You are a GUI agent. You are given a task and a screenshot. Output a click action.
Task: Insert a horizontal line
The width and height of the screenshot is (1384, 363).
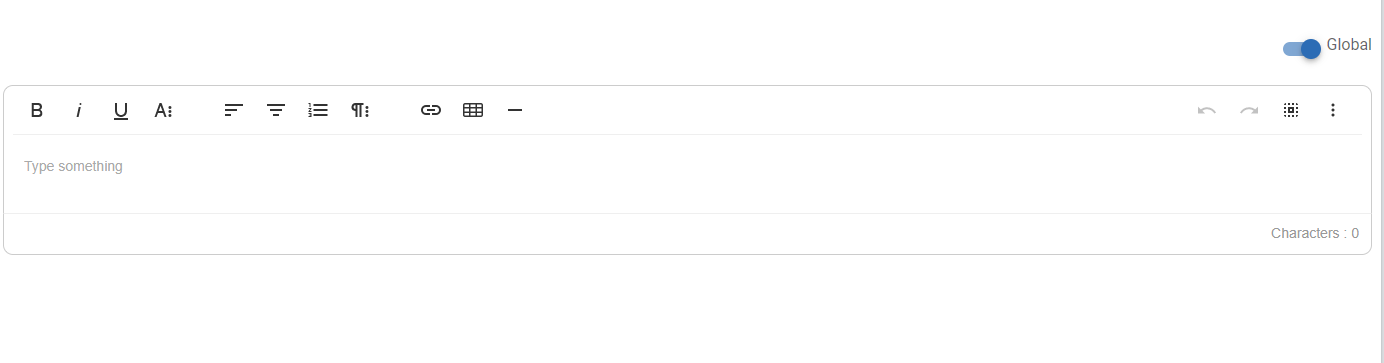coord(515,110)
